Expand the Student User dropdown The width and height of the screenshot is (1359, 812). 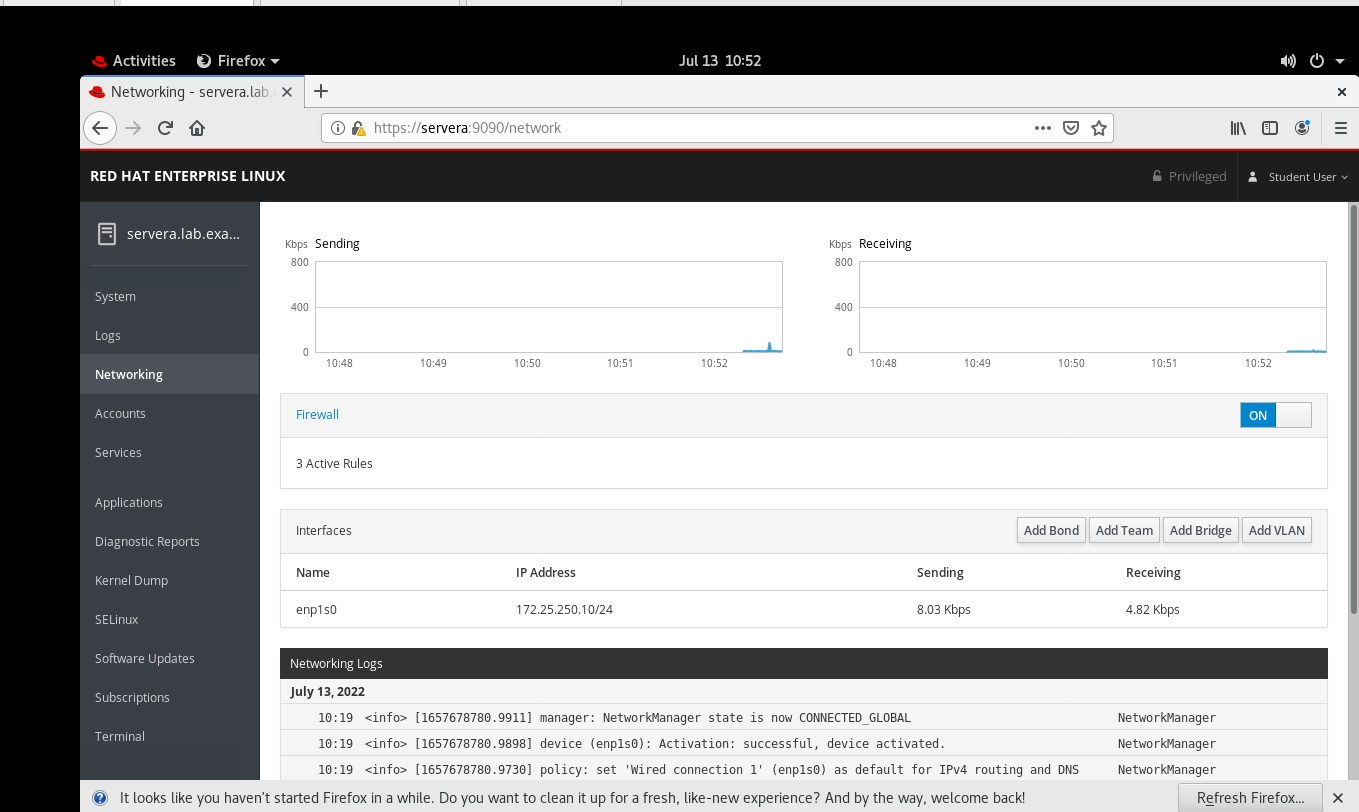coord(1299,177)
